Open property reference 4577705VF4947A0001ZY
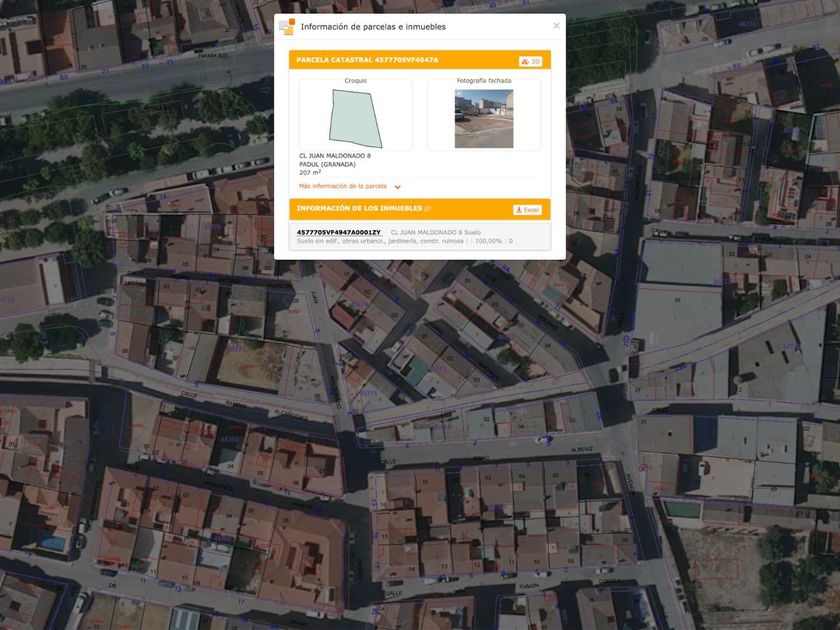 (x=339, y=232)
